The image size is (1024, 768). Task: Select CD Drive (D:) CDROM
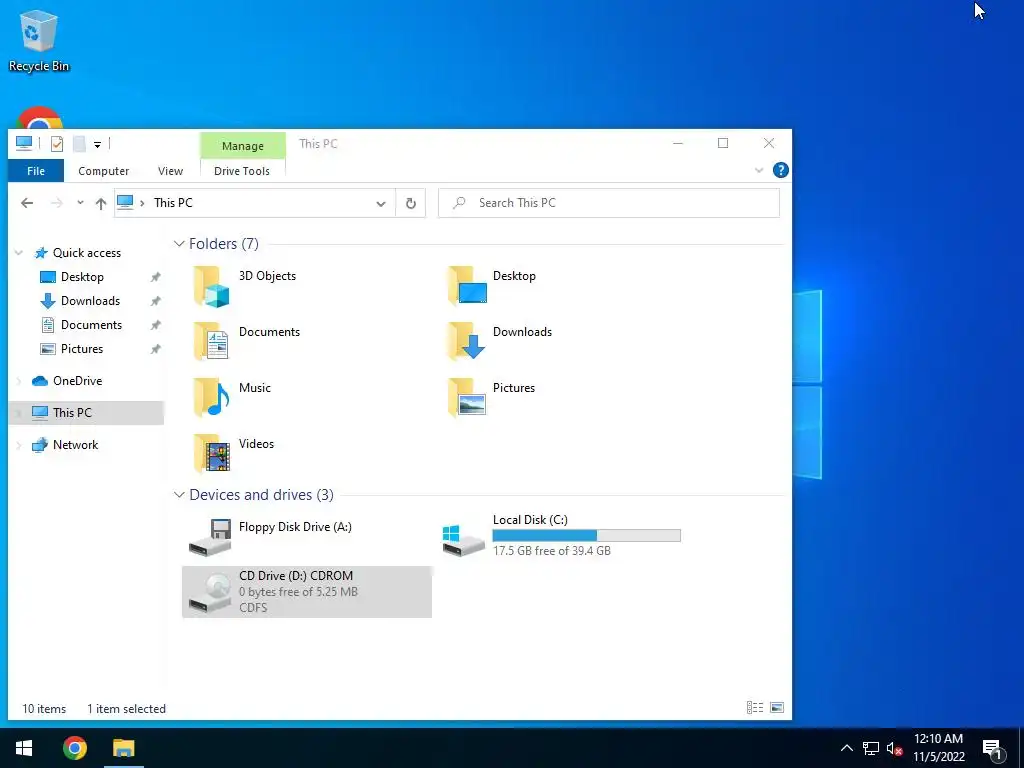[307, 592]
